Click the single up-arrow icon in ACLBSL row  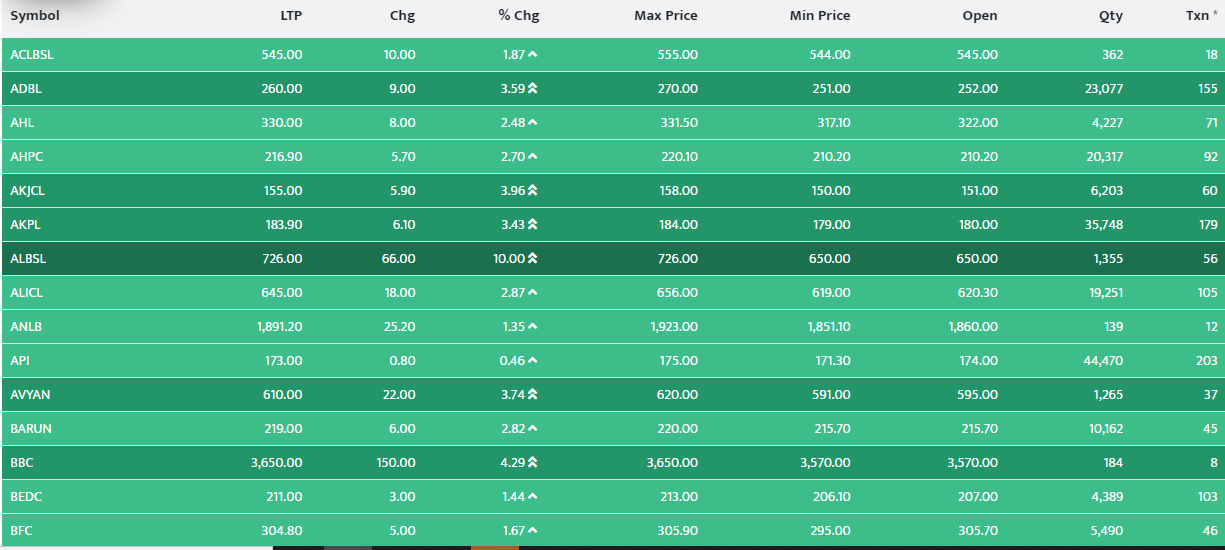click(533, 55)
